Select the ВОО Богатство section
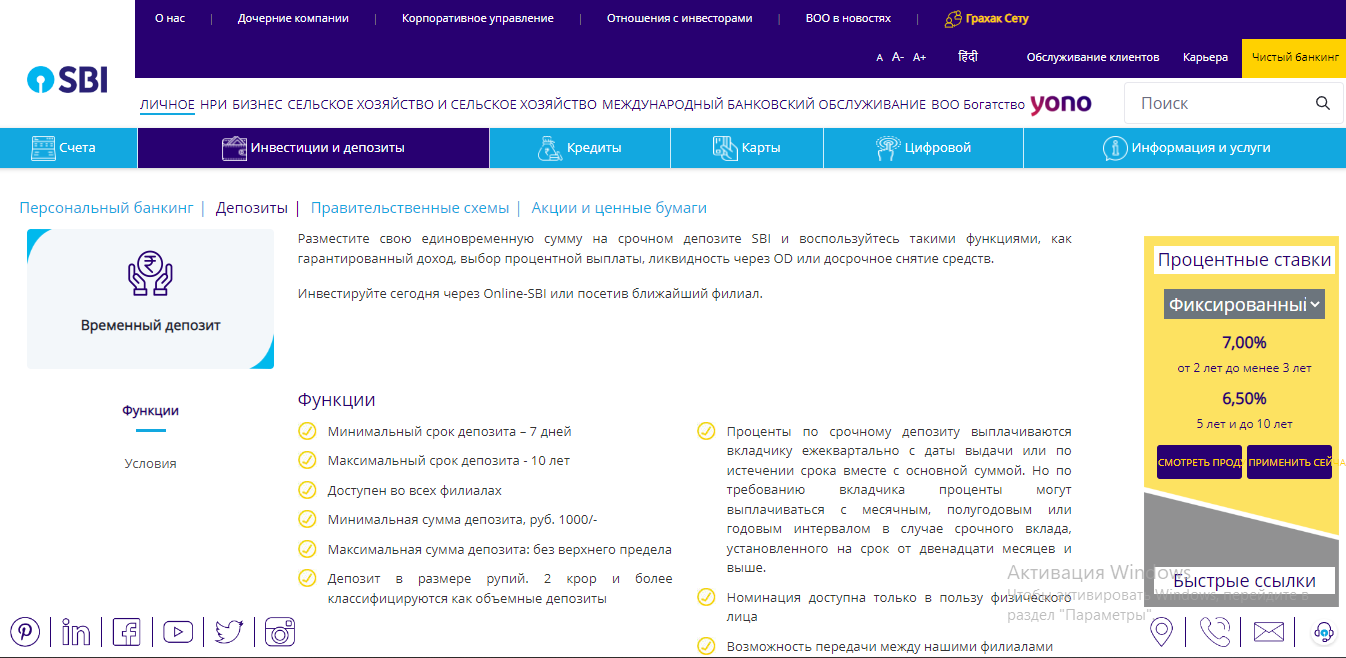 (x=978, y=104)
